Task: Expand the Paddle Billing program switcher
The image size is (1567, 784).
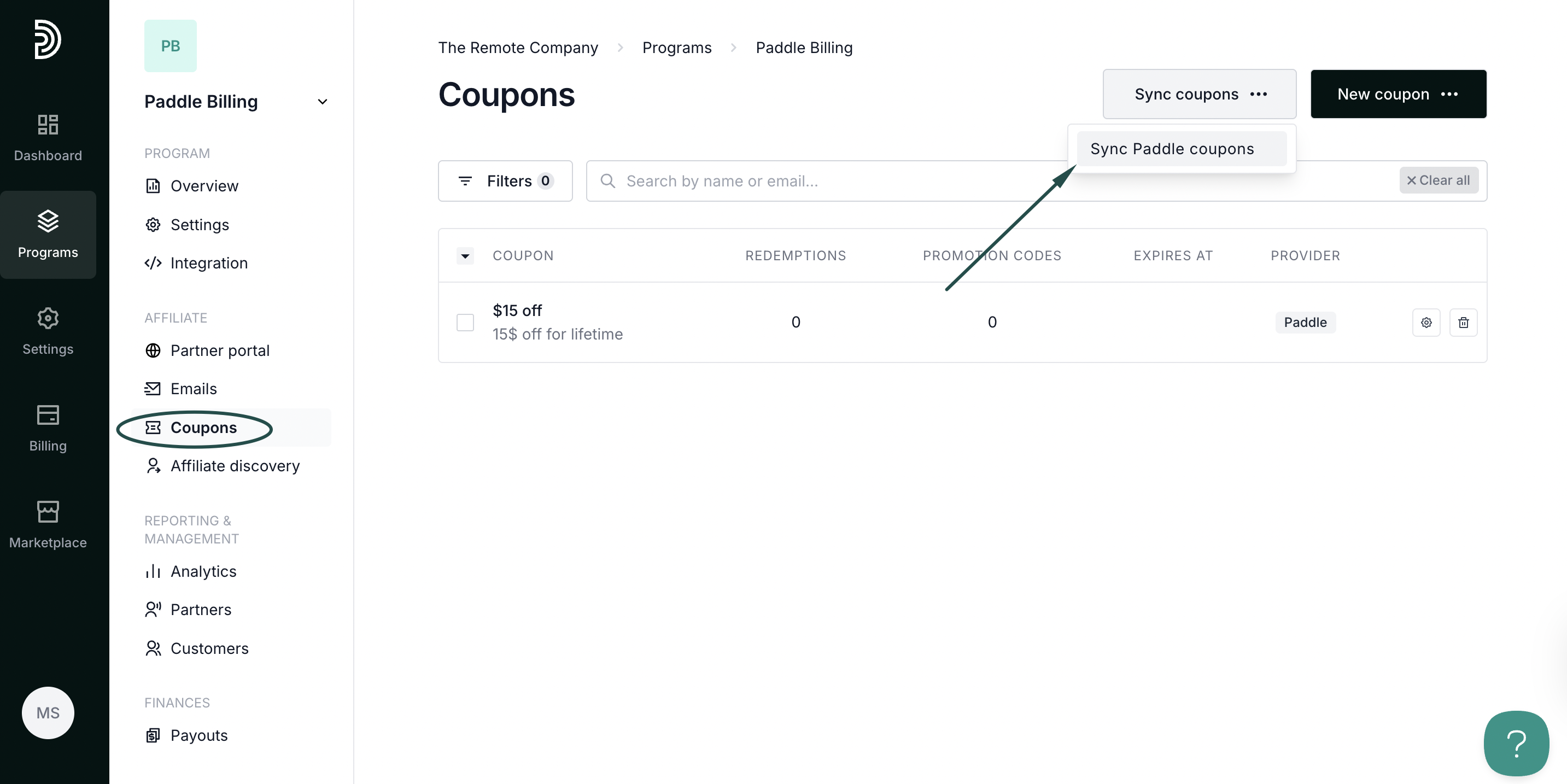Action: tap(323, 102)
